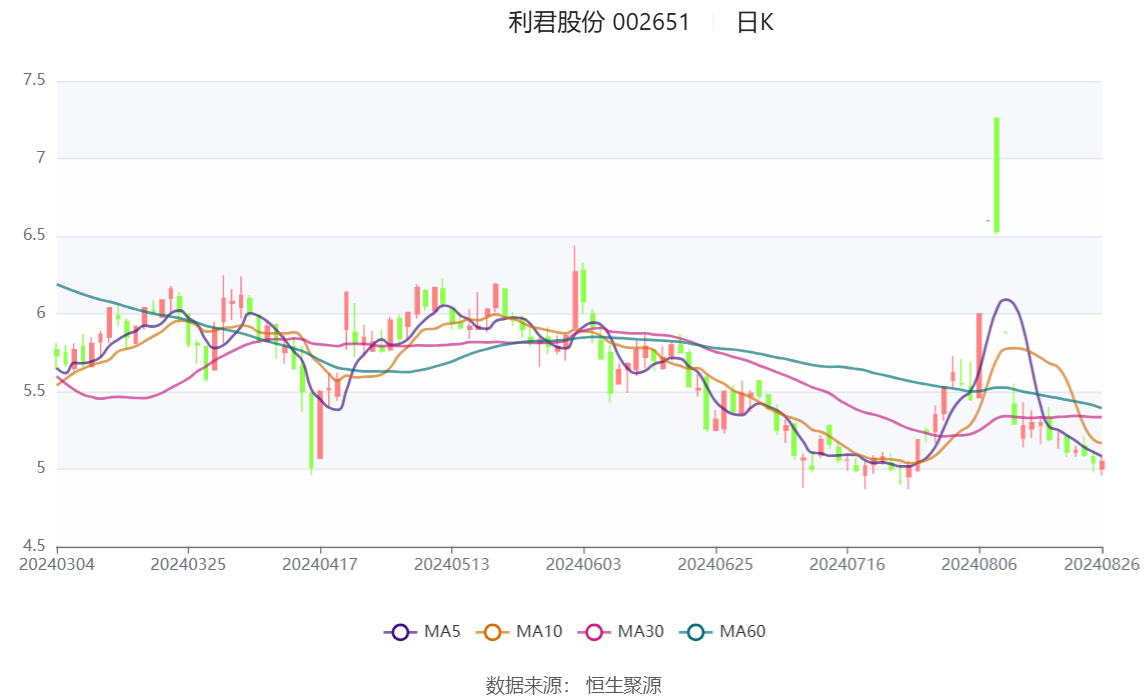Click the 5.5 y-axis price label

34,391
